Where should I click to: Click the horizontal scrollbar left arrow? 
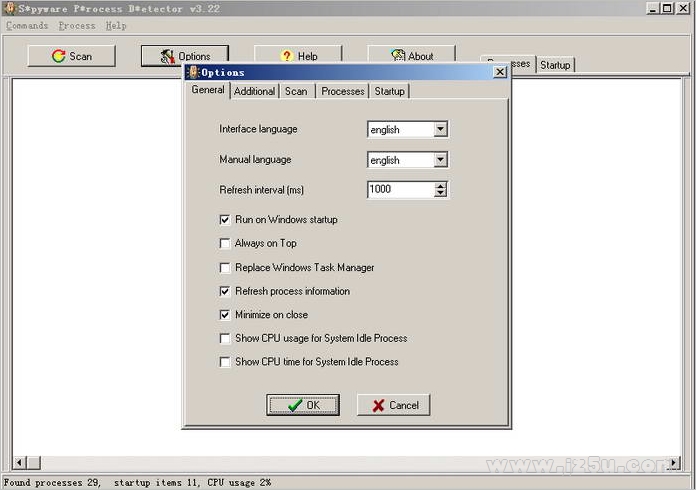[x=19, y=462]
